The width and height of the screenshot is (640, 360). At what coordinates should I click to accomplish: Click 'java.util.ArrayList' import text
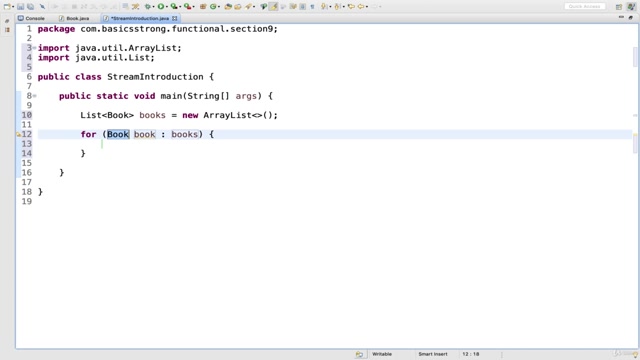[x=127, y=48]
